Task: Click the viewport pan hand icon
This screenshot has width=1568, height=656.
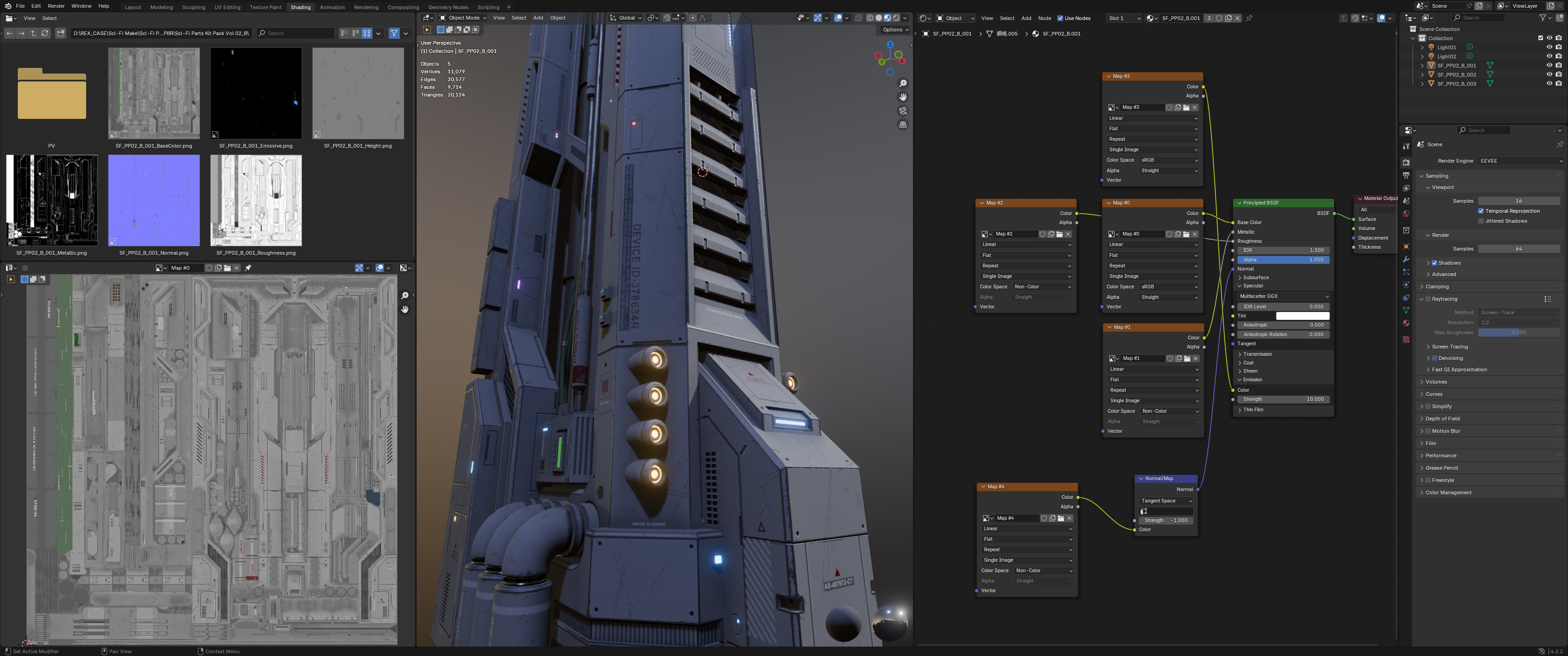Action: (x=903, y=97)
